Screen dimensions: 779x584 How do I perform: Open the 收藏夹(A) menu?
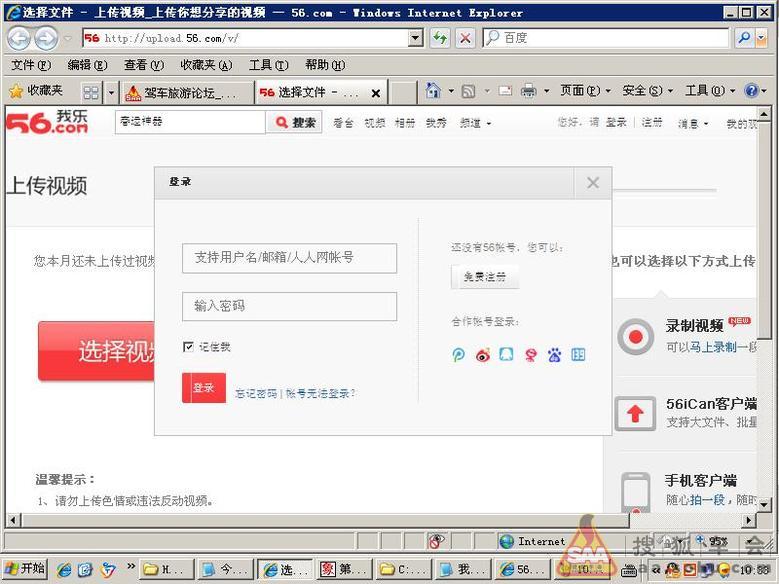pos(205,65)
